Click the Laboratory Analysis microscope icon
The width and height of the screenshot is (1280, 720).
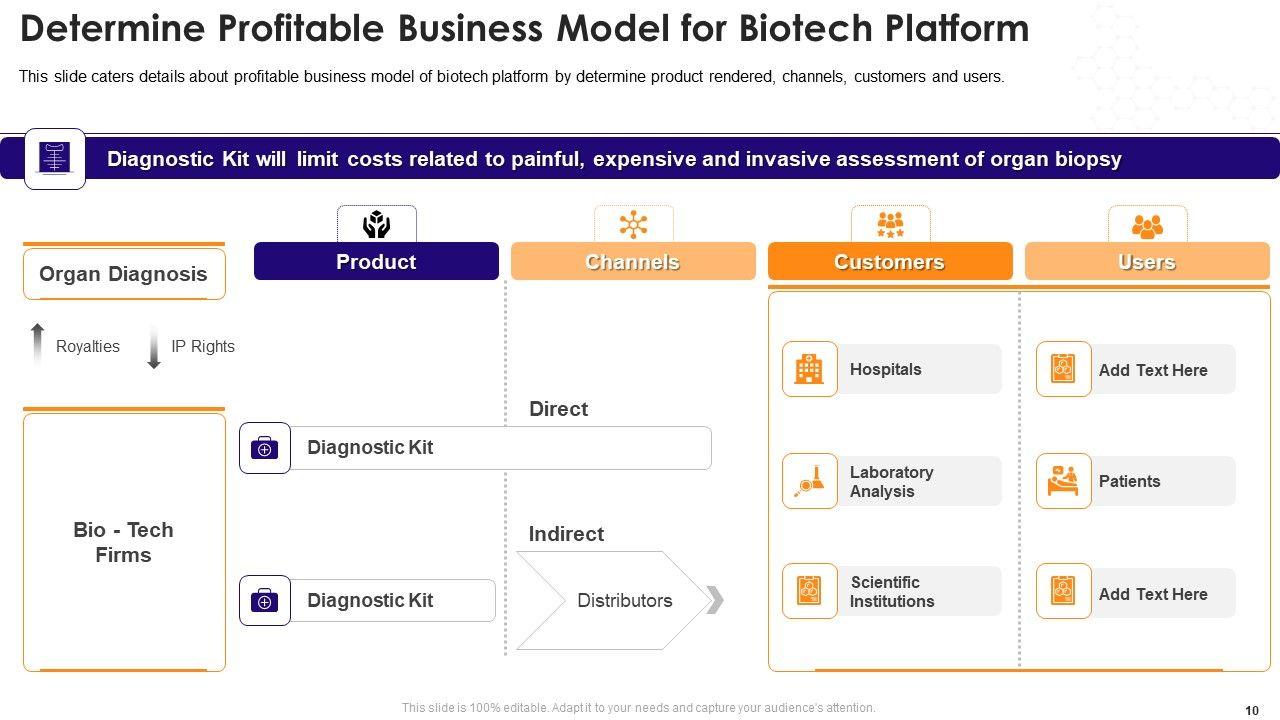tap(809, 481)
